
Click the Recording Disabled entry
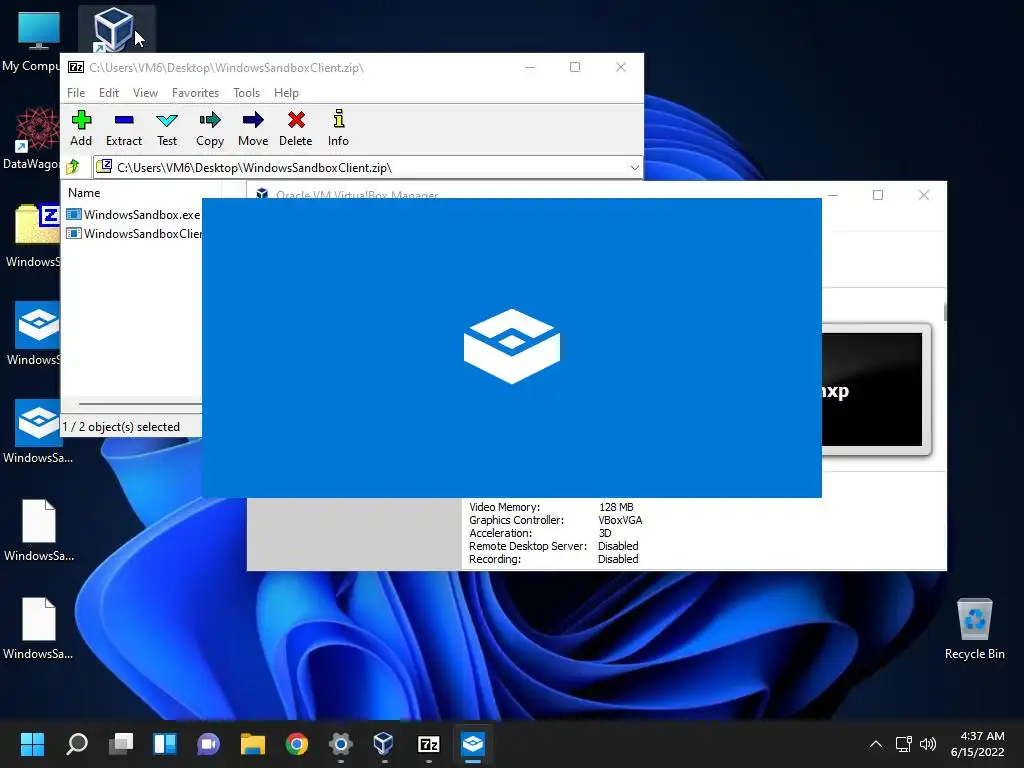pos(553,559)
